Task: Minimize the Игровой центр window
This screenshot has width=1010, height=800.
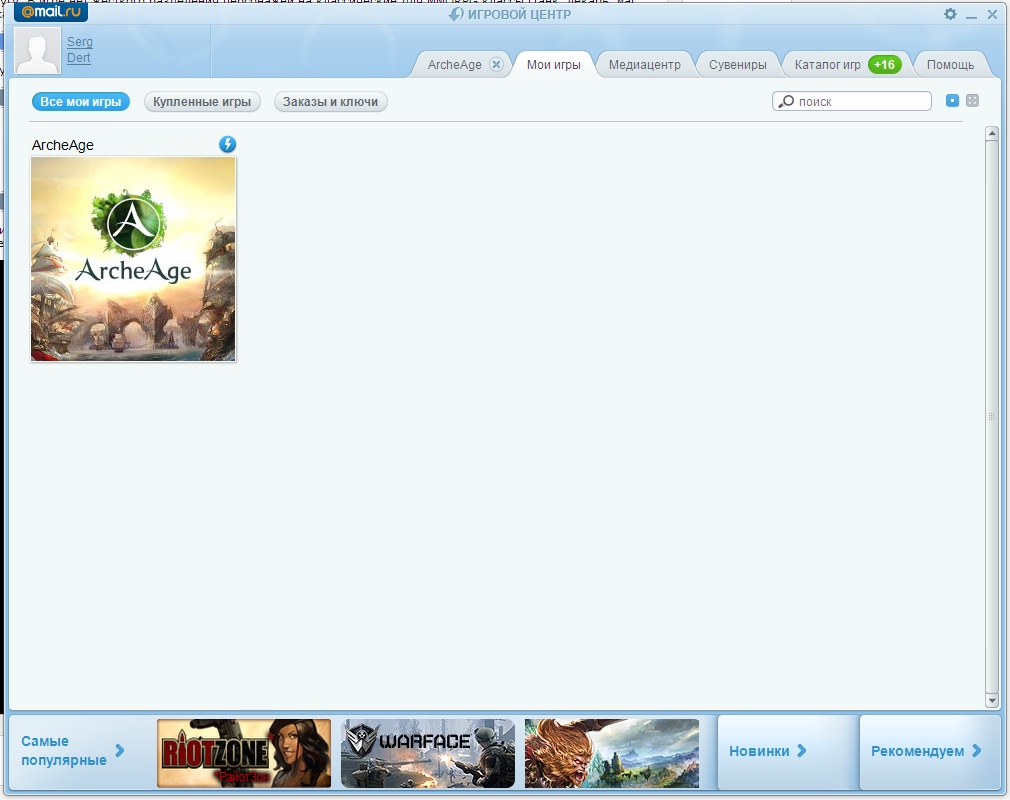Action: (x=971, y=15)
